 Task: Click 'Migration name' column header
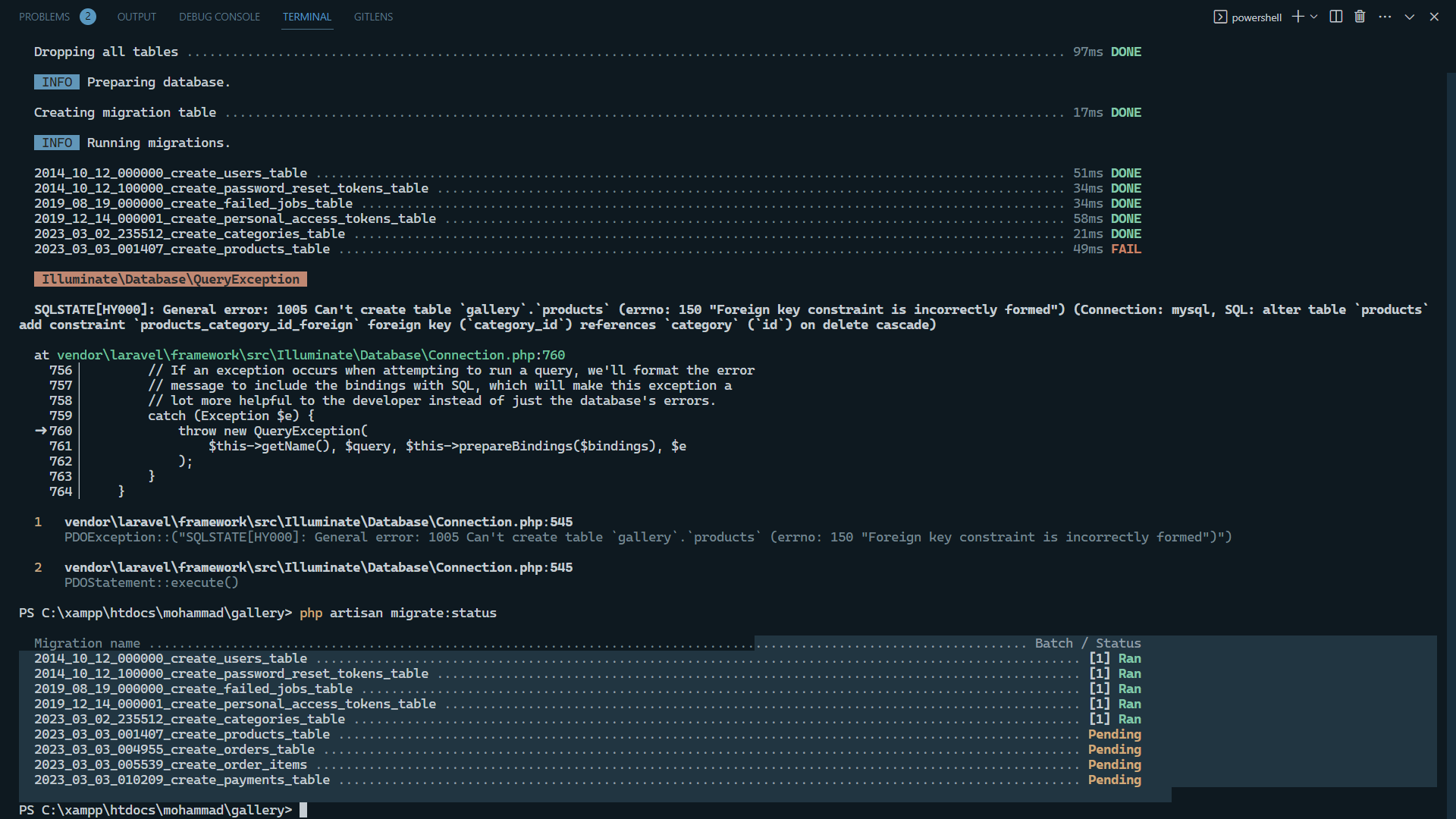pos(87,643)
